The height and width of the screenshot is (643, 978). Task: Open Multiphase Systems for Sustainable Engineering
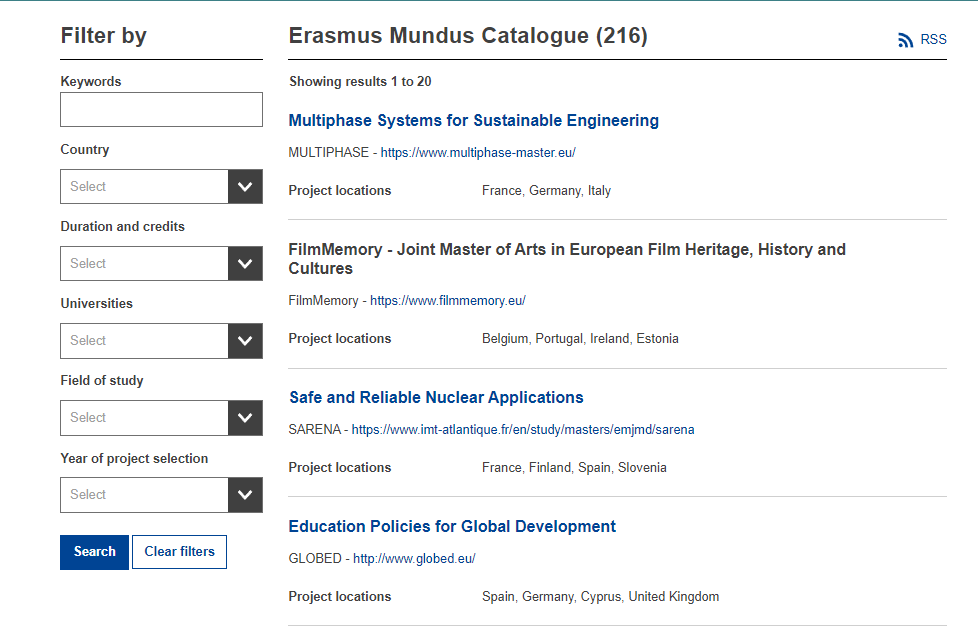pos(473,120)
